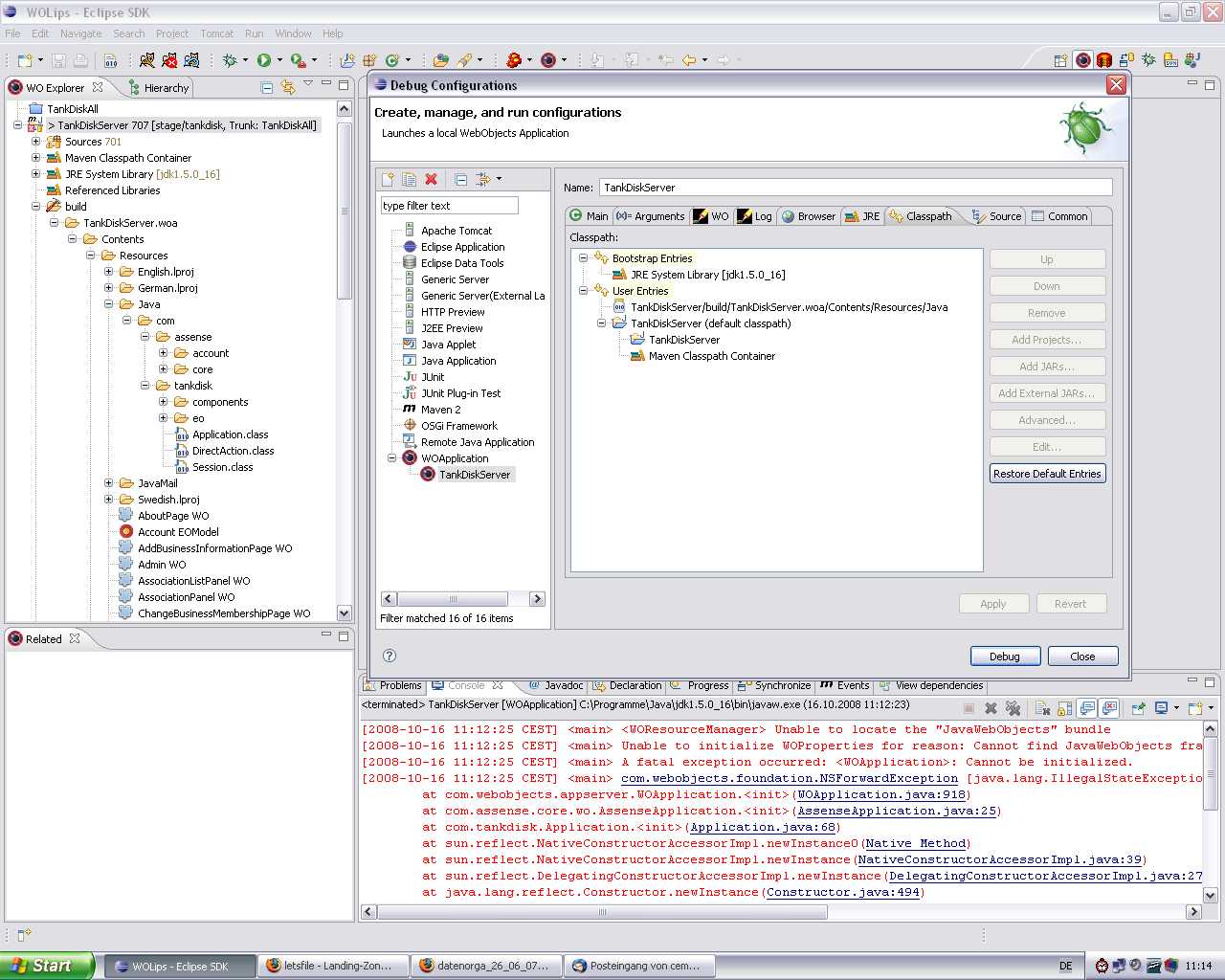This screenshot has width=1225, height=980.
Task: Click in type filter text field
Action: [449, 206]
